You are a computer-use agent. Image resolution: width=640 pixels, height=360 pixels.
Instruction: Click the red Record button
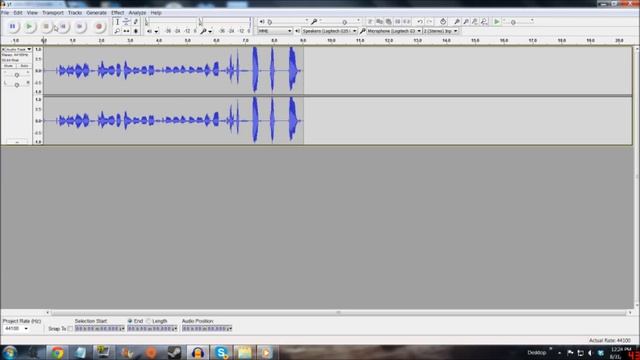click(x=98, y=27)
